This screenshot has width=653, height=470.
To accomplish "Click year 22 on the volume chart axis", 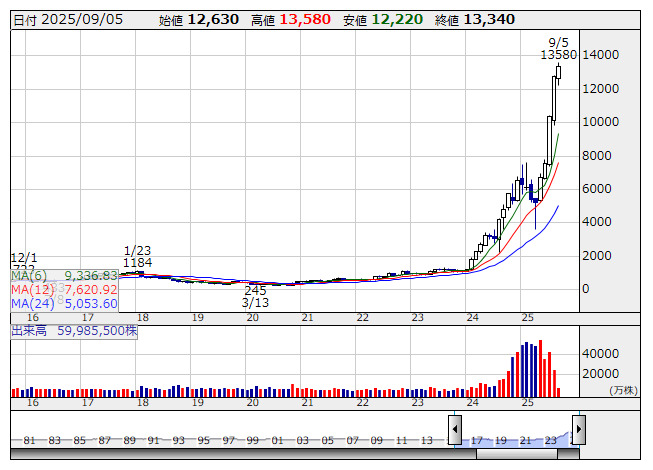I will click(362, 403).
